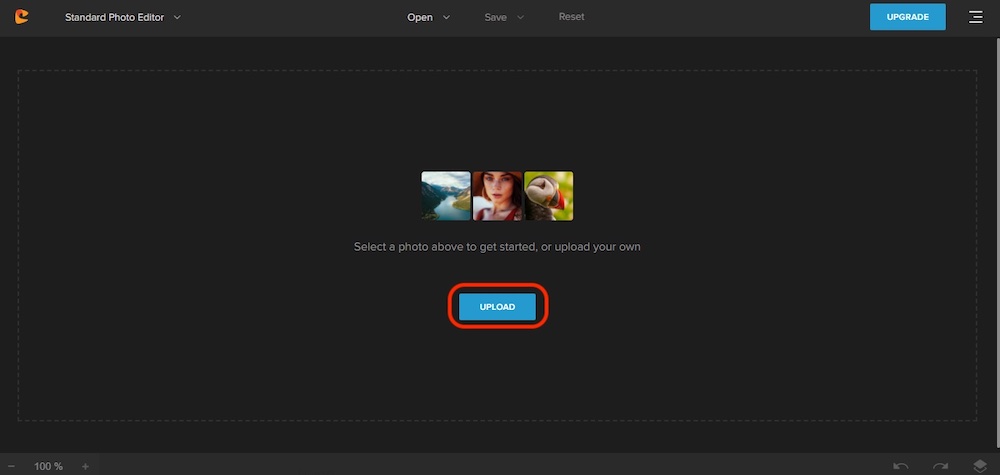Click the blue UPGRADE button

coord(908,17)
